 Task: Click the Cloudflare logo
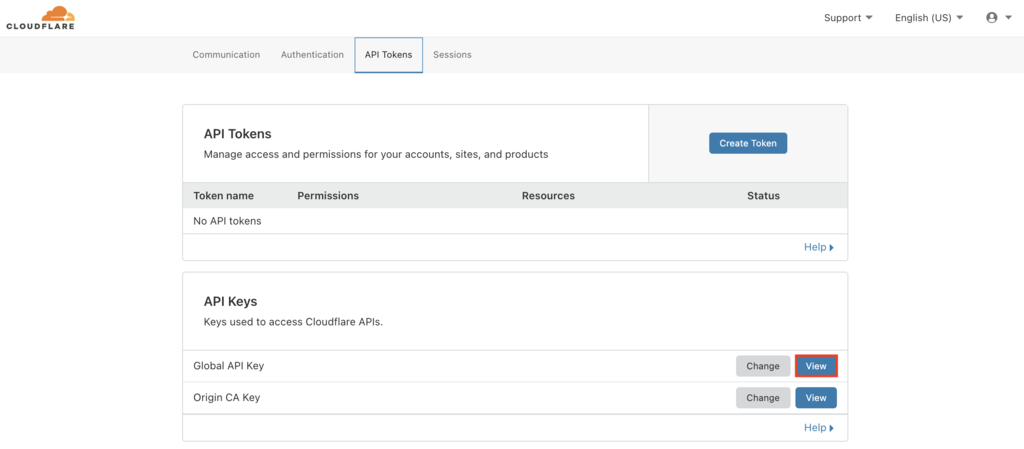40,17
